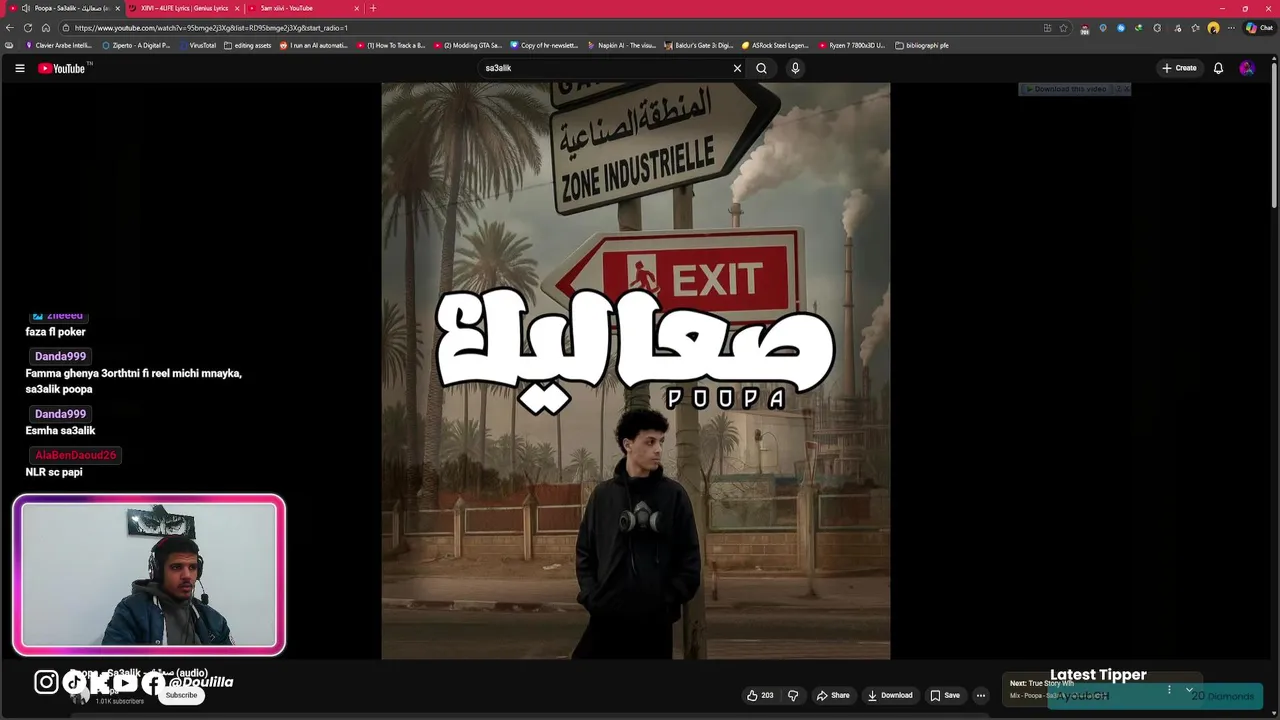Click chat message 'NLR sc papi'
The image size is (1280, 720).
click(x=54, y=472)
